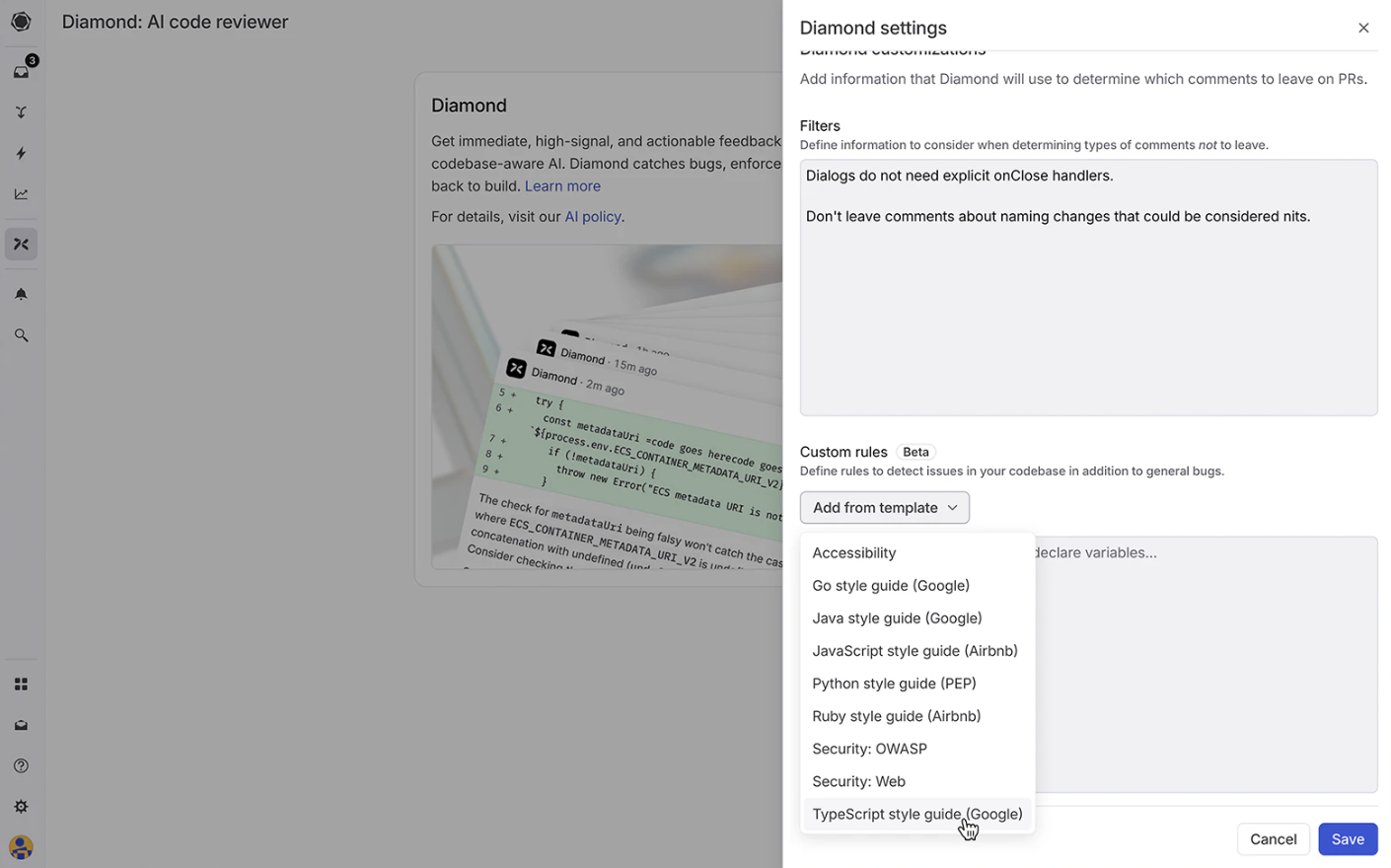Save the Diamond settings
Image resolution: width=1391 pixels, height=868 pixels.
point(1348,838)
